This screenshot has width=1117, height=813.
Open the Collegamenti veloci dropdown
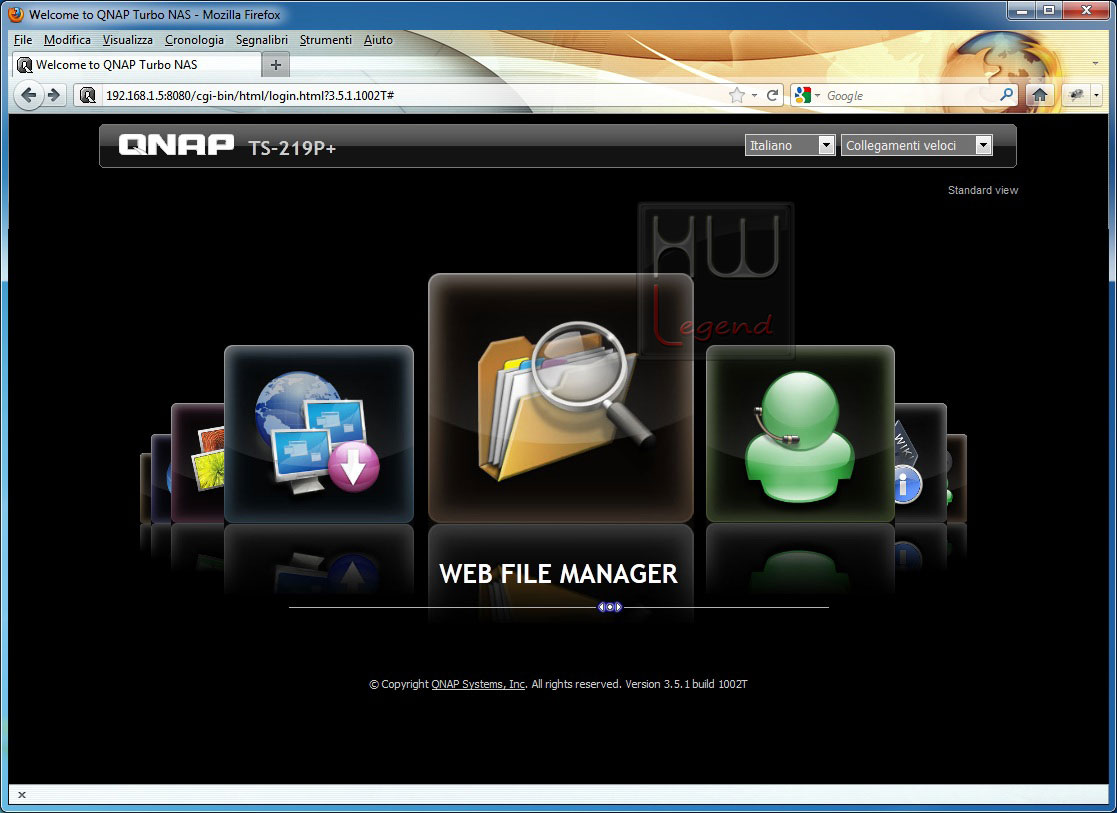coord(916,145)
